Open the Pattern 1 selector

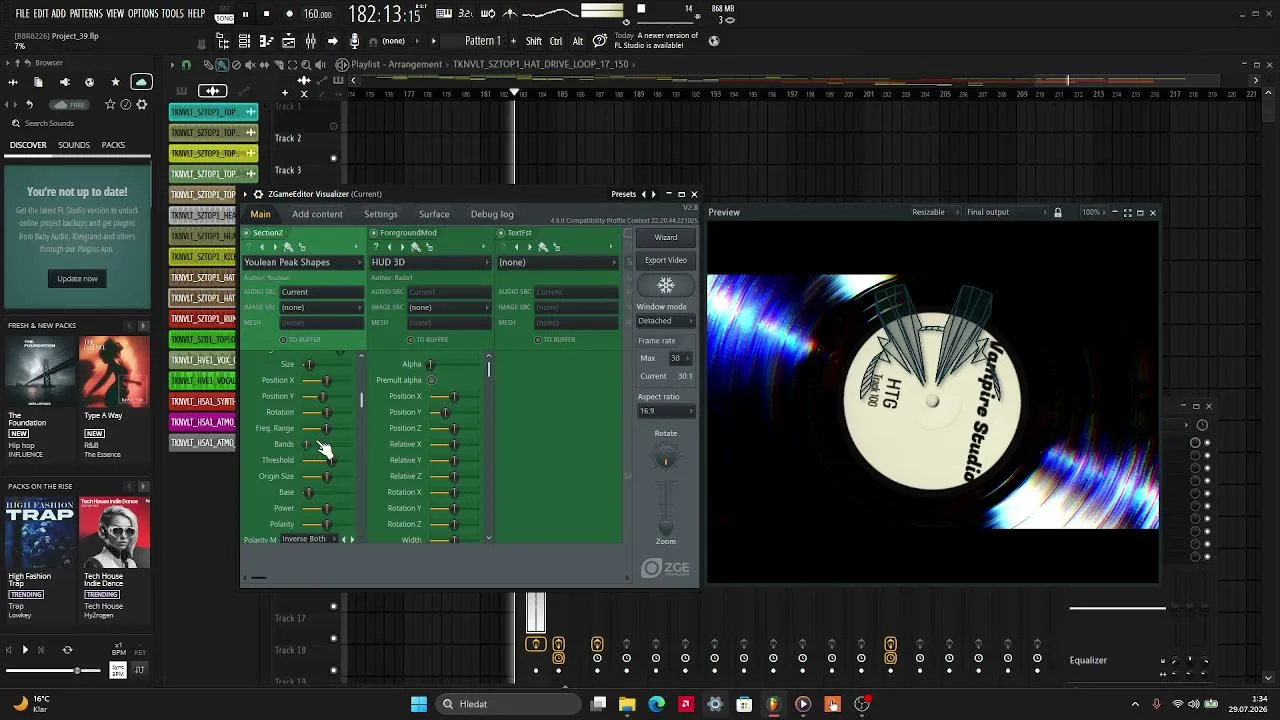[x=482, y=41]
